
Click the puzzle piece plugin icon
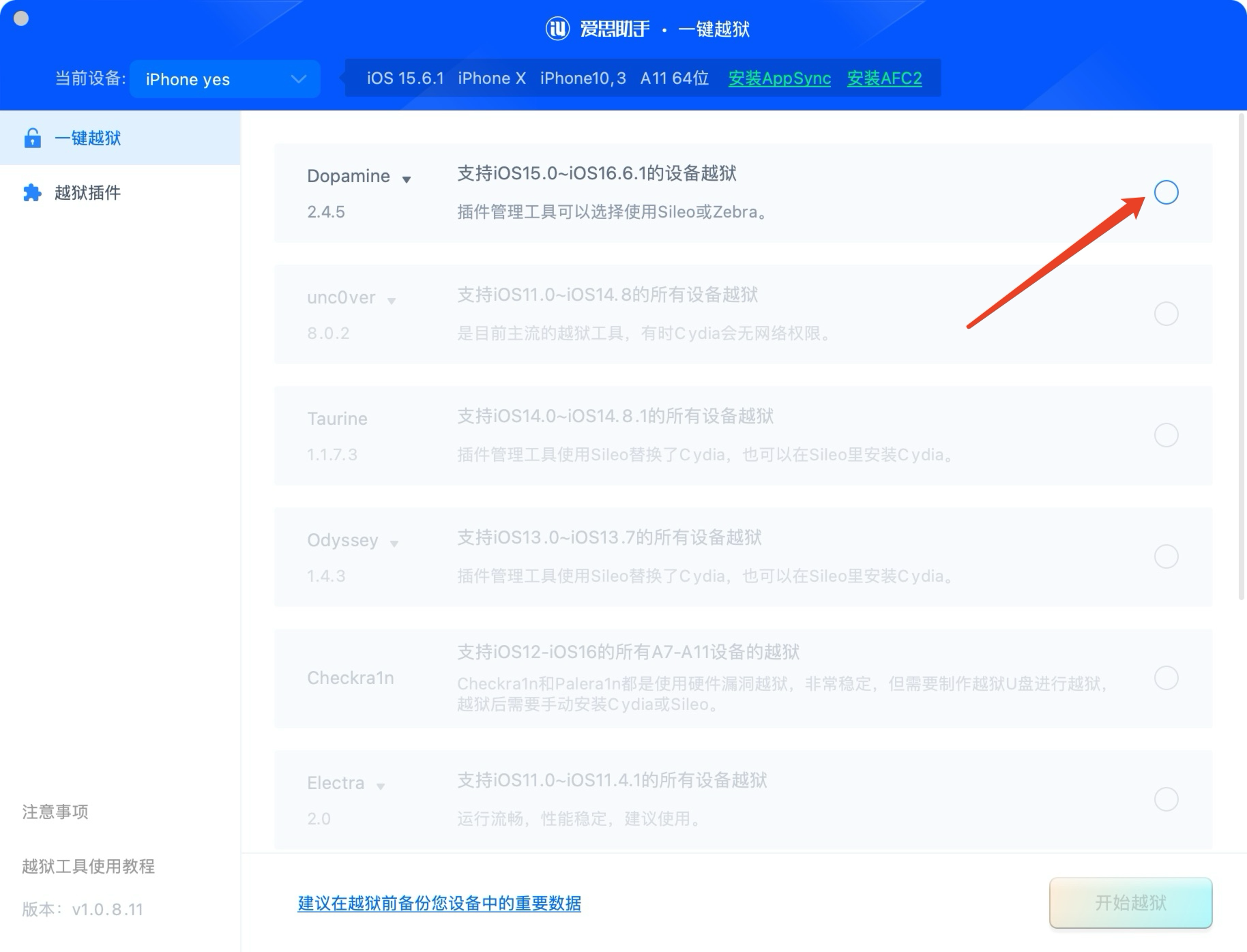tap(32, 193)
